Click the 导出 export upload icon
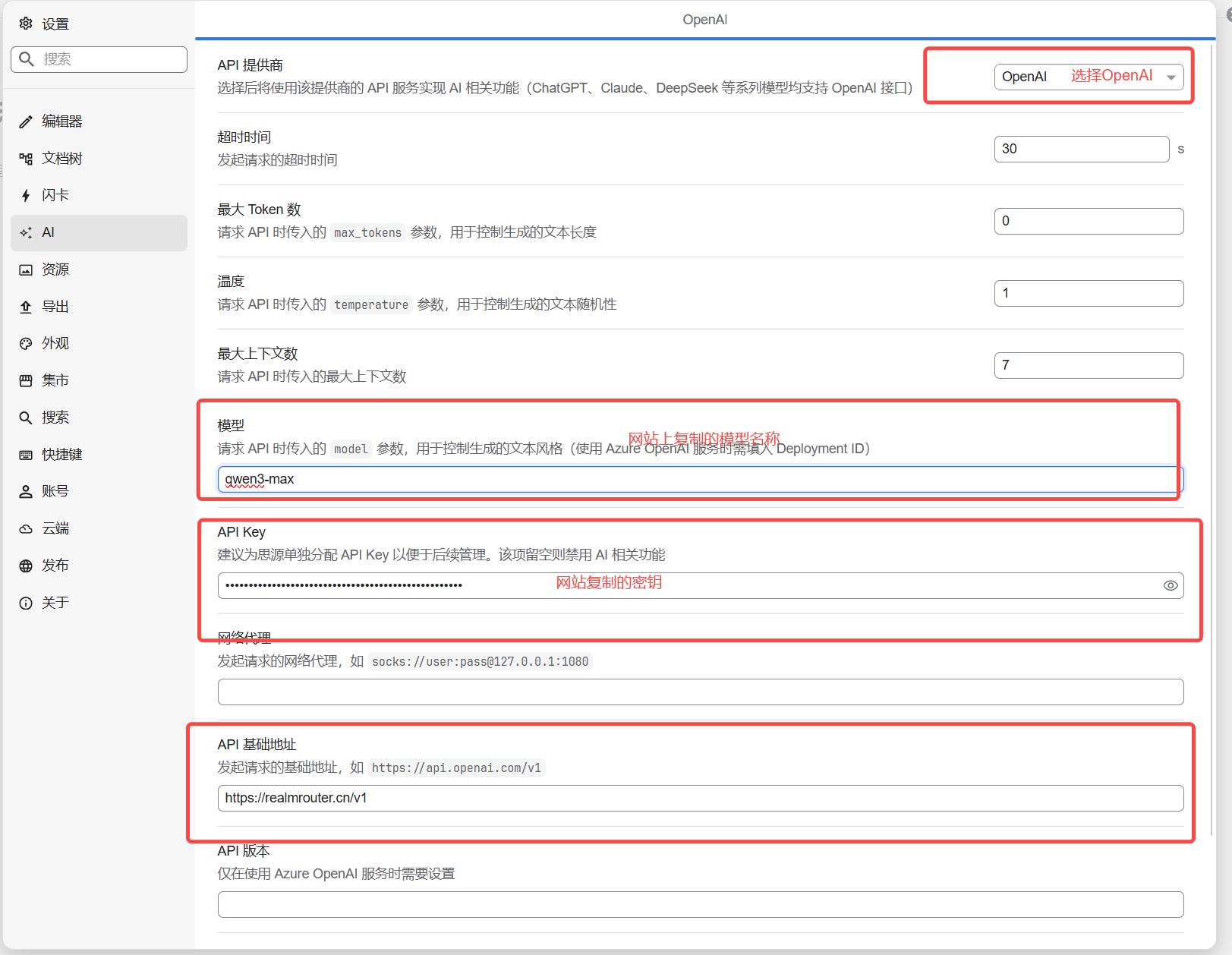Screen dimensions: 1232x955 point(25,306)
